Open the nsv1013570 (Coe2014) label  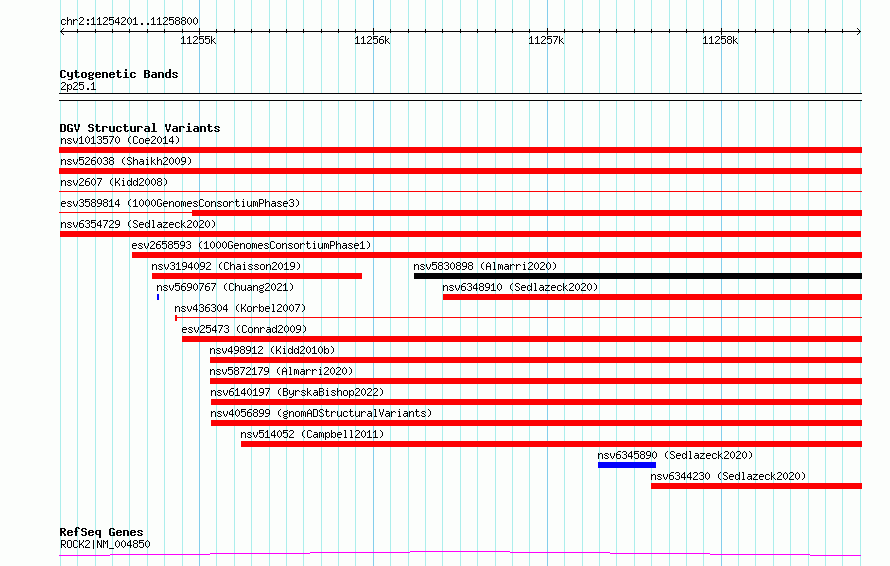(120, 140)
